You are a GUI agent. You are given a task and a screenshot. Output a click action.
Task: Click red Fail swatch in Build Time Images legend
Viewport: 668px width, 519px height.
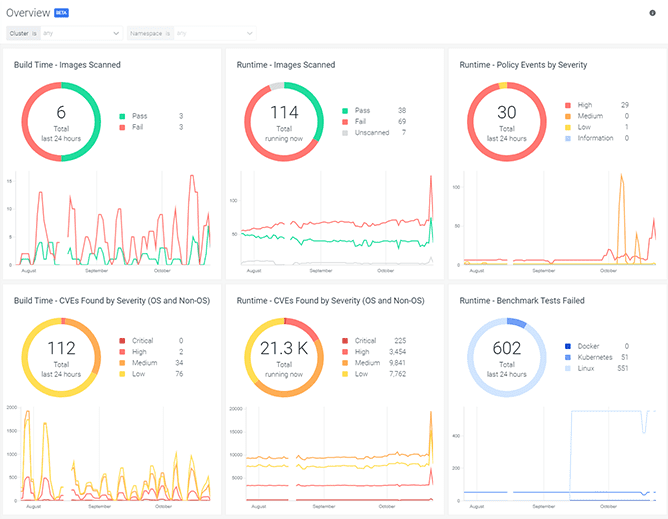(122, 127)
